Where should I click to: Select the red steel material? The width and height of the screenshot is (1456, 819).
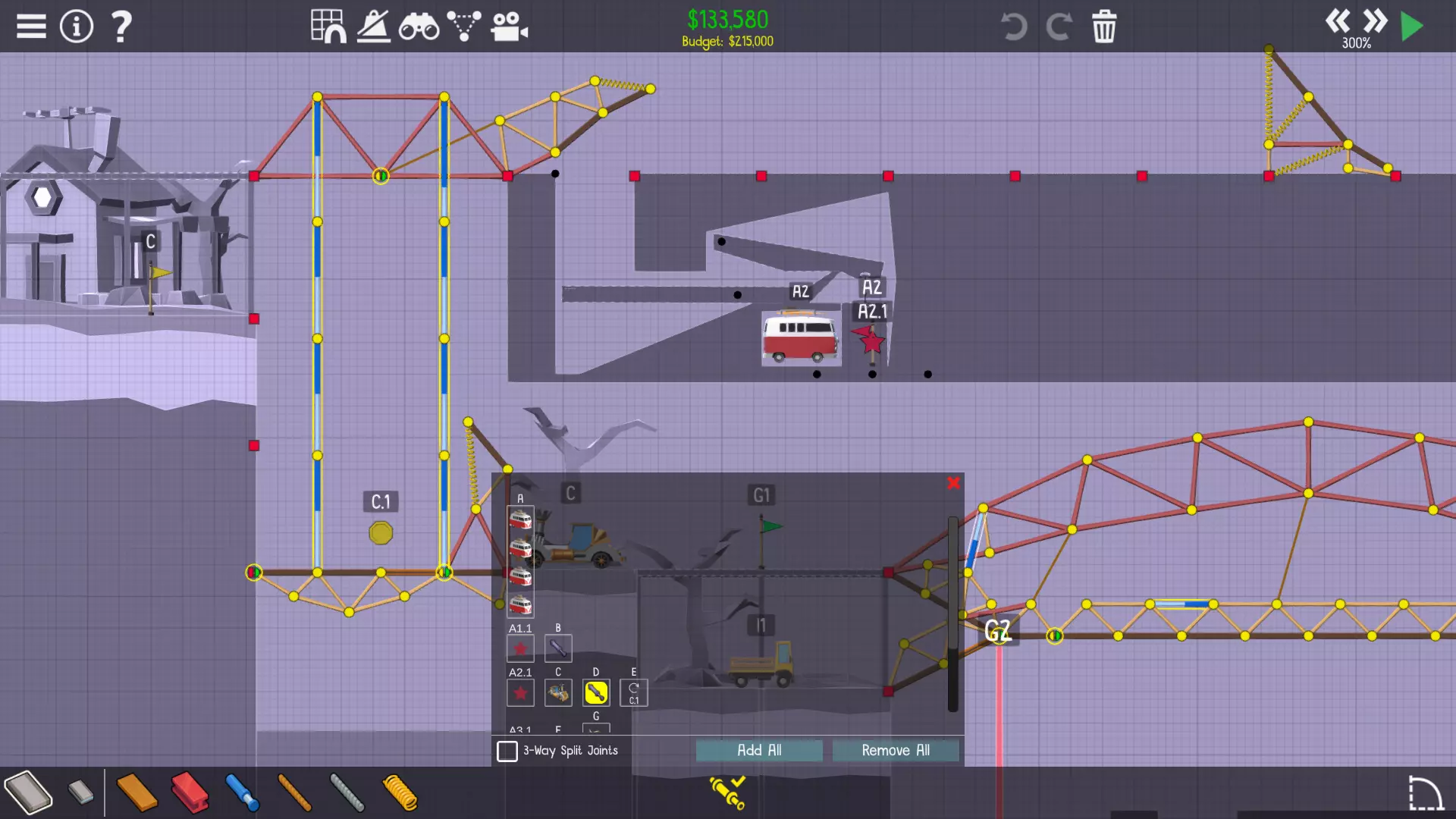(190, 793)
